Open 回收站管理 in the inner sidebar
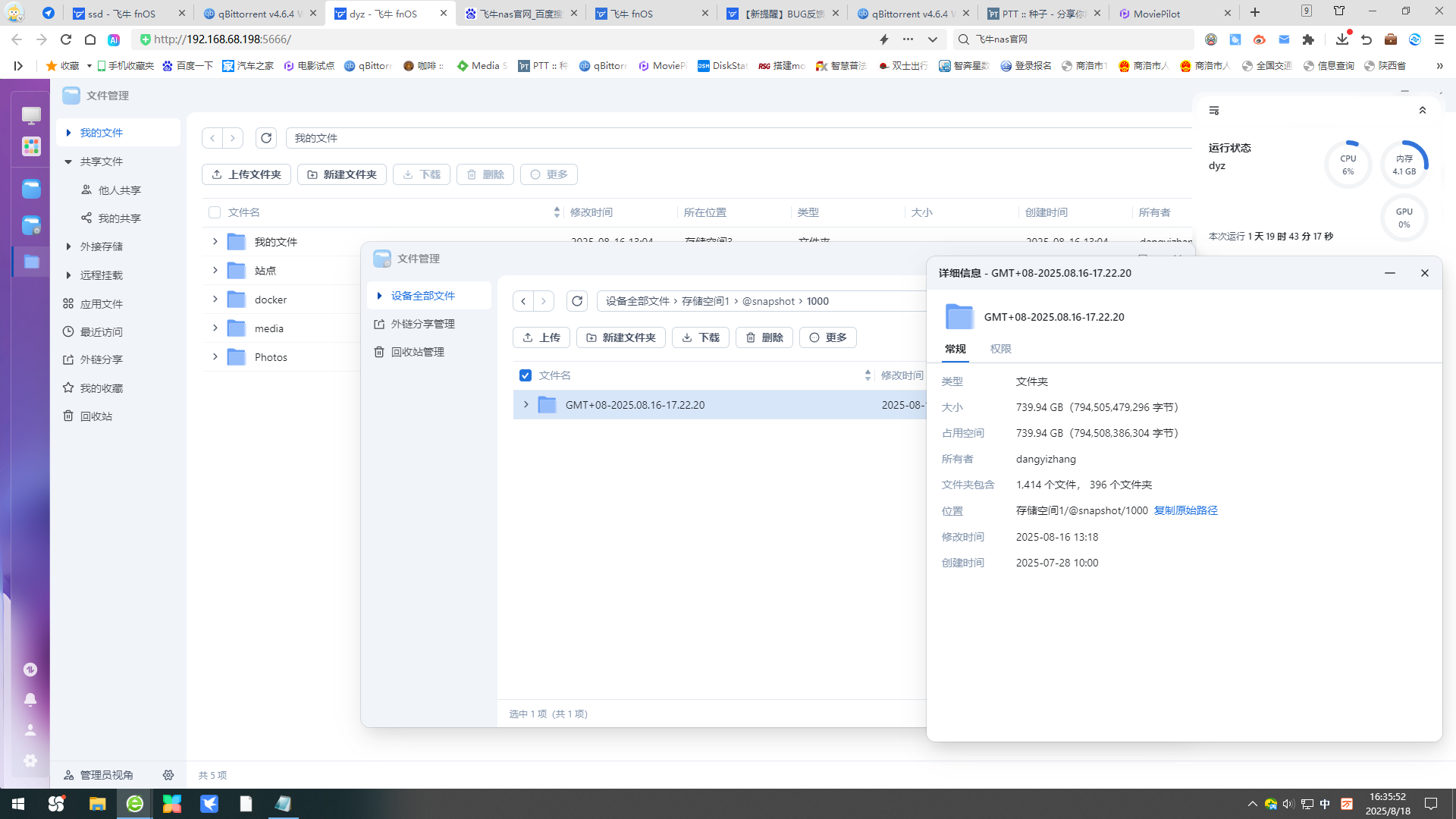The height and width of the screenshot is (819, 1456). [417, 352]
